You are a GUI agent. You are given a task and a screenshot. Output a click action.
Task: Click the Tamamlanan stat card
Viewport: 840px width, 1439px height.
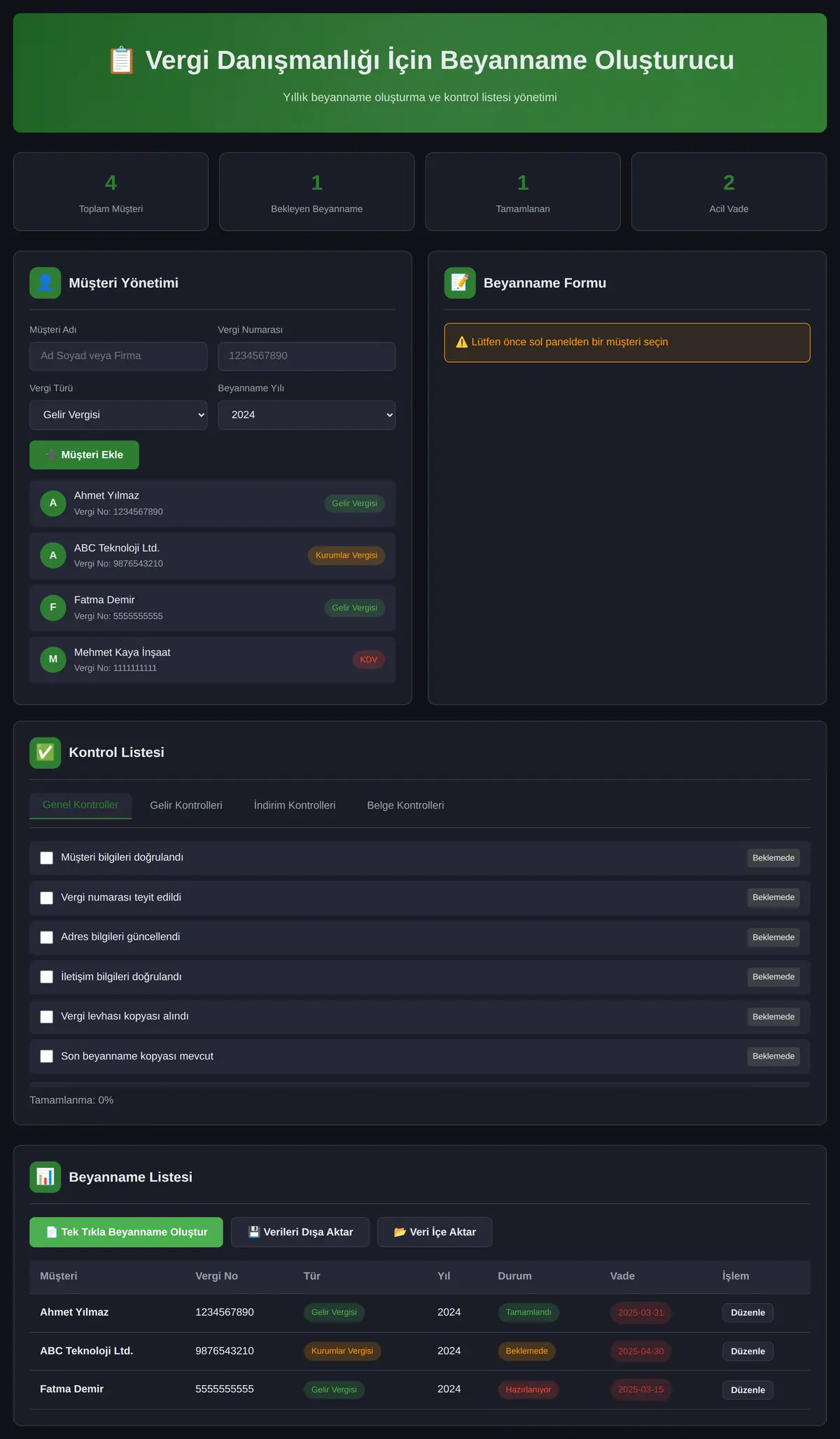click(x=523, y=192)
